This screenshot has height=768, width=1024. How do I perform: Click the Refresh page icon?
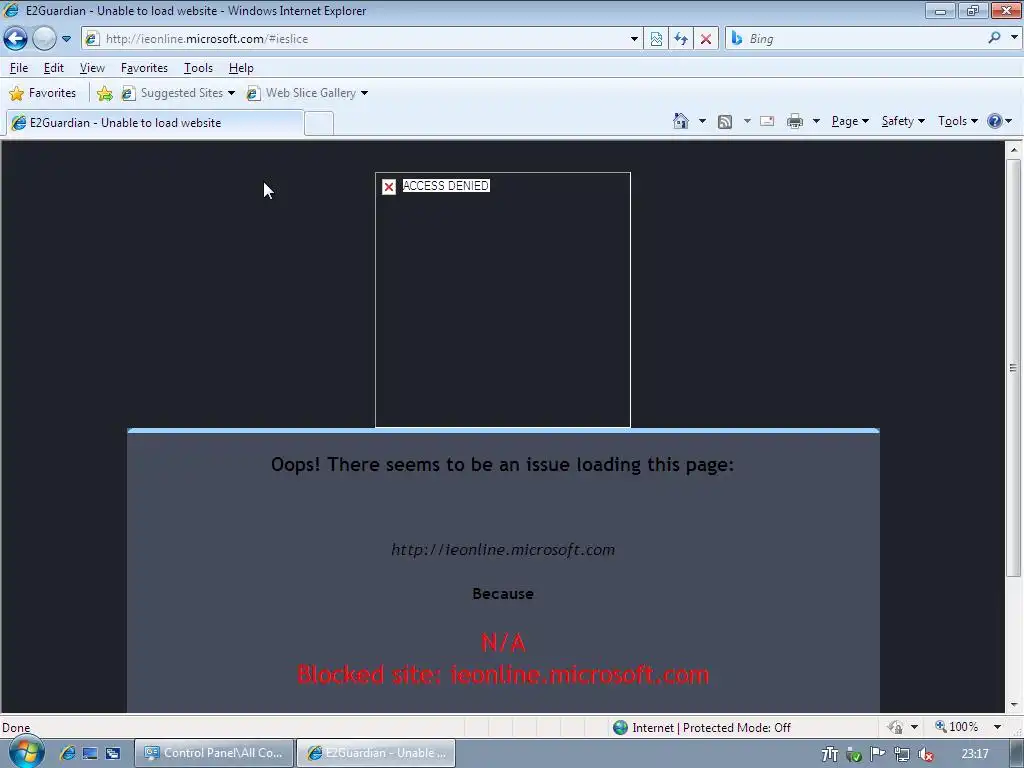tap(681, 39)
